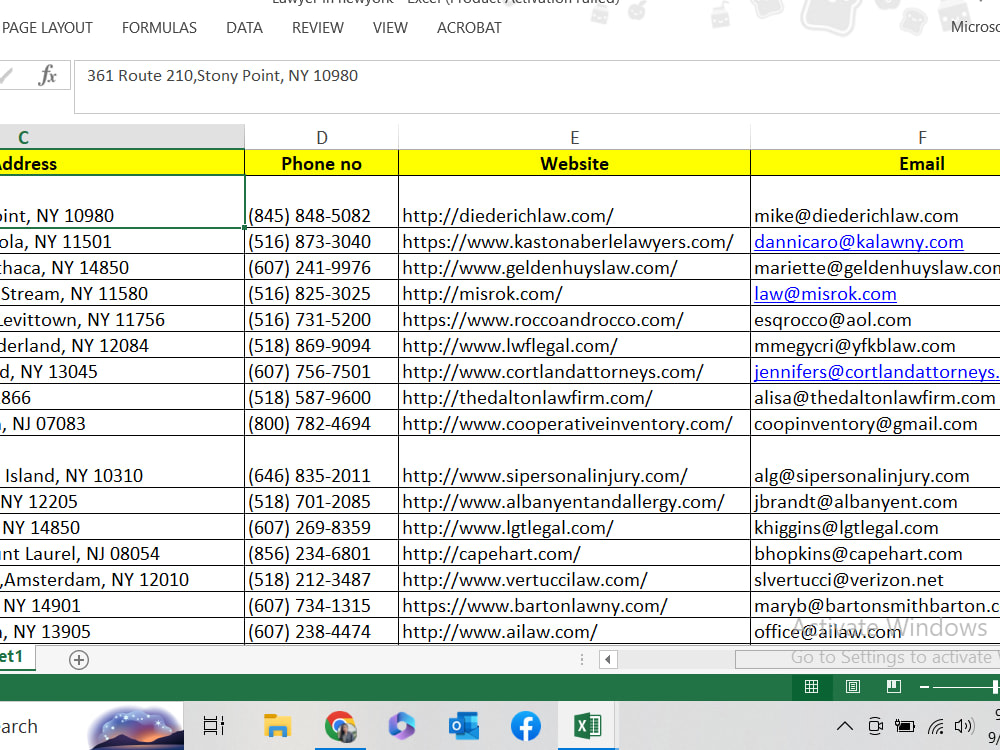Select address cell Levittown, NY 11756
The height and width of the screenshot is (750, 1000).
click(x=122, y=320)
